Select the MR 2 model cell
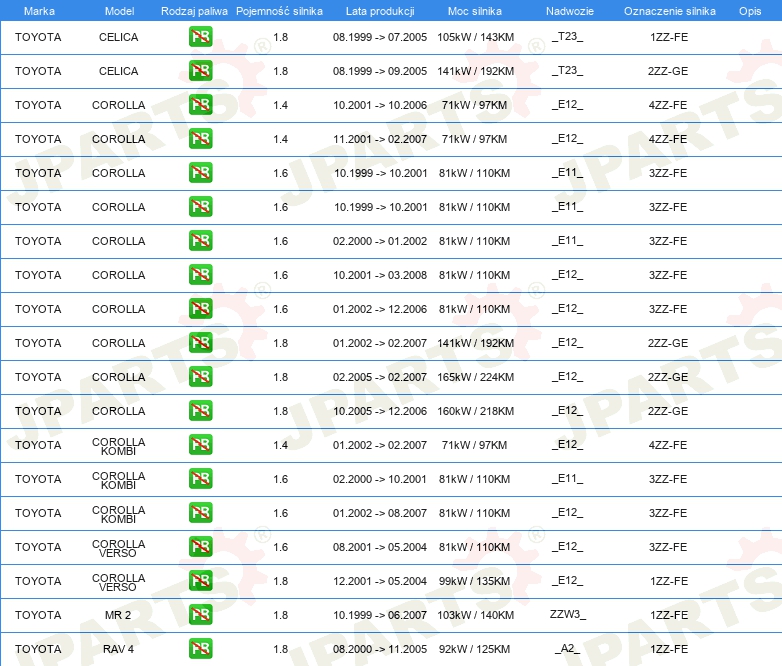 [118, 615]
